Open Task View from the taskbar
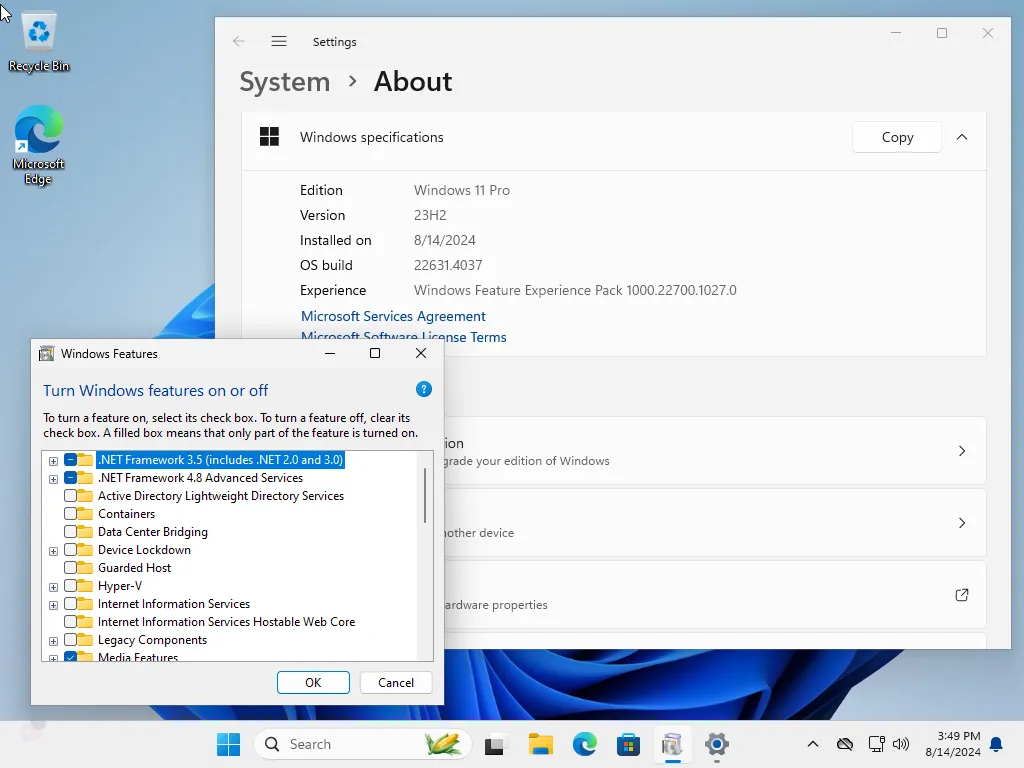 coord(494,744)
